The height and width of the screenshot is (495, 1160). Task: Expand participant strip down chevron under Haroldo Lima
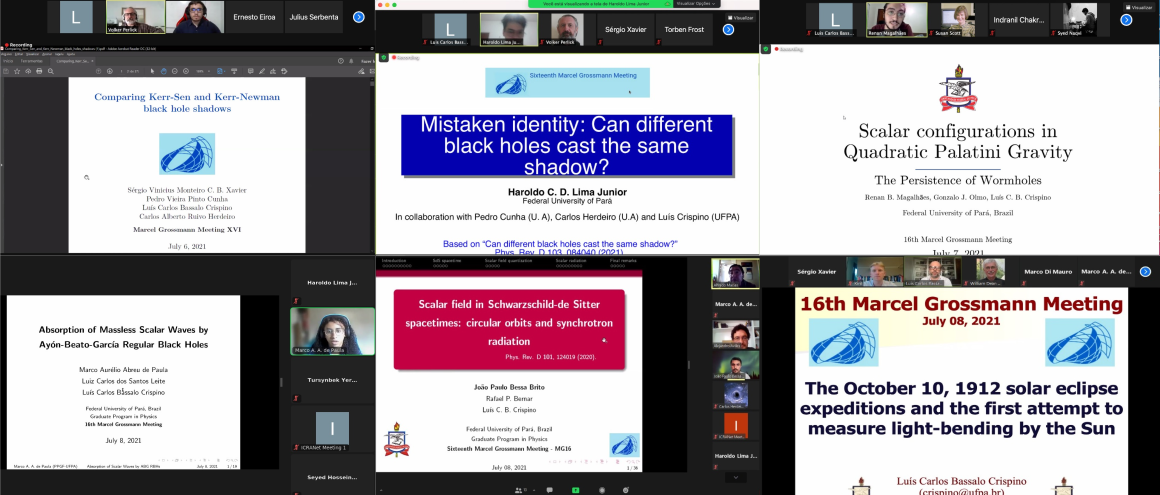point(735,477)
